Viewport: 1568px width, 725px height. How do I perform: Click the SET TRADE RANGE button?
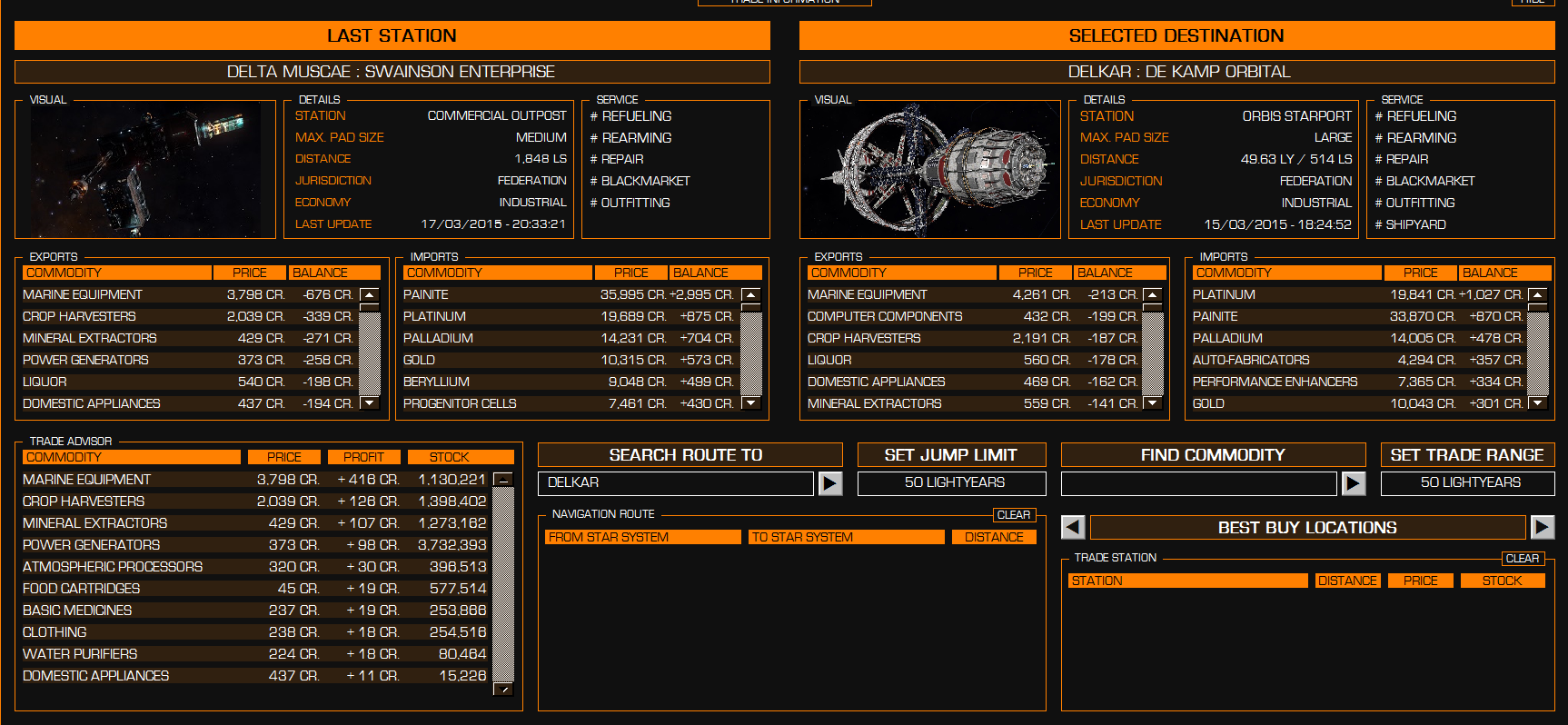[1467, 455]
